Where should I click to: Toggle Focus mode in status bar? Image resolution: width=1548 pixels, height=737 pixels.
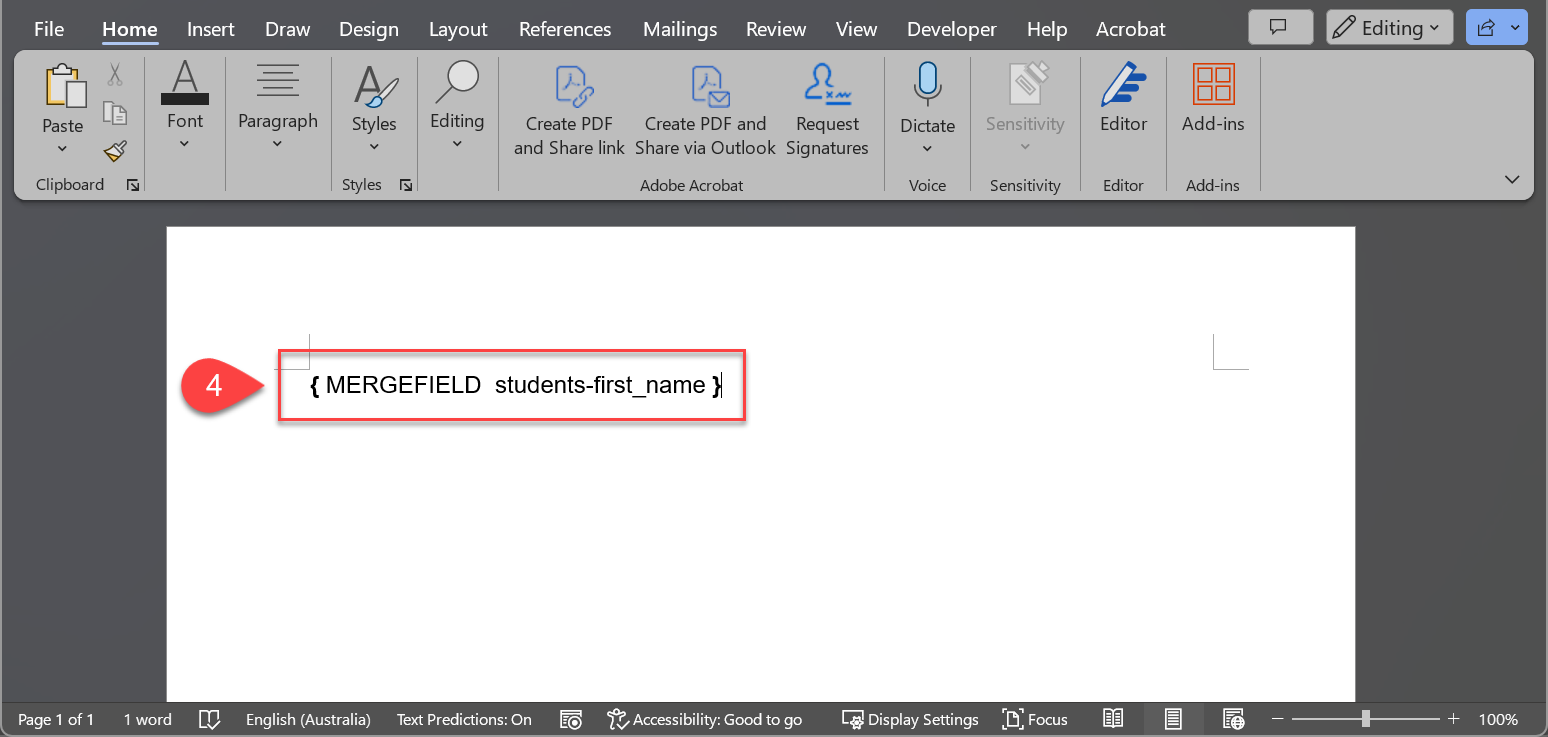click(x=1035, y=719)
